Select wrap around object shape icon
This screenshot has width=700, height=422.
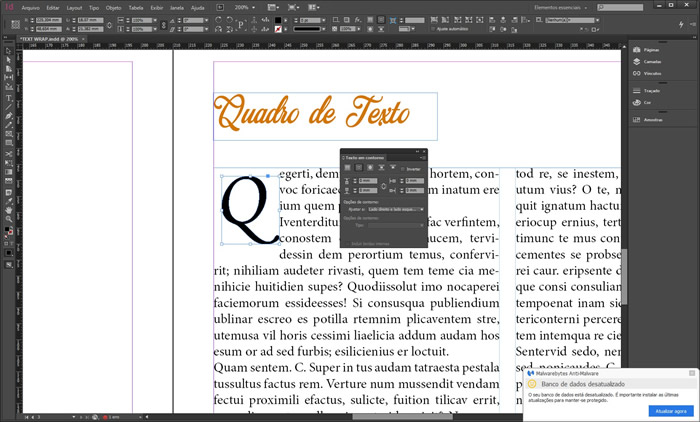pyautogui.click(x=369, y=168)
